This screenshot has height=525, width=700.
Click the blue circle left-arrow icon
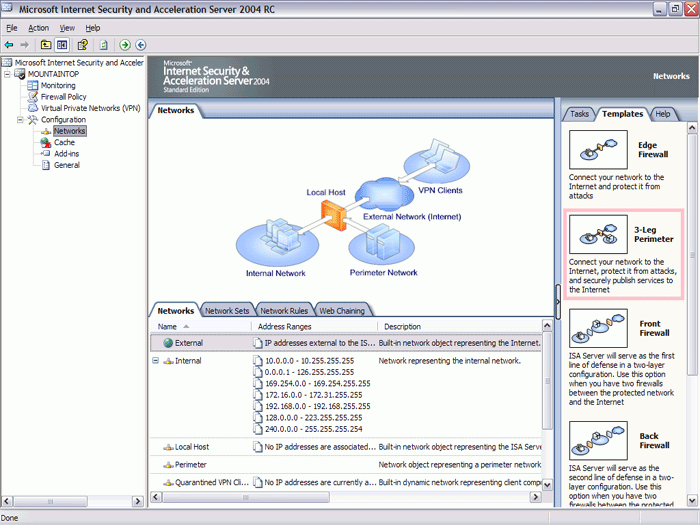click(141, 45)
